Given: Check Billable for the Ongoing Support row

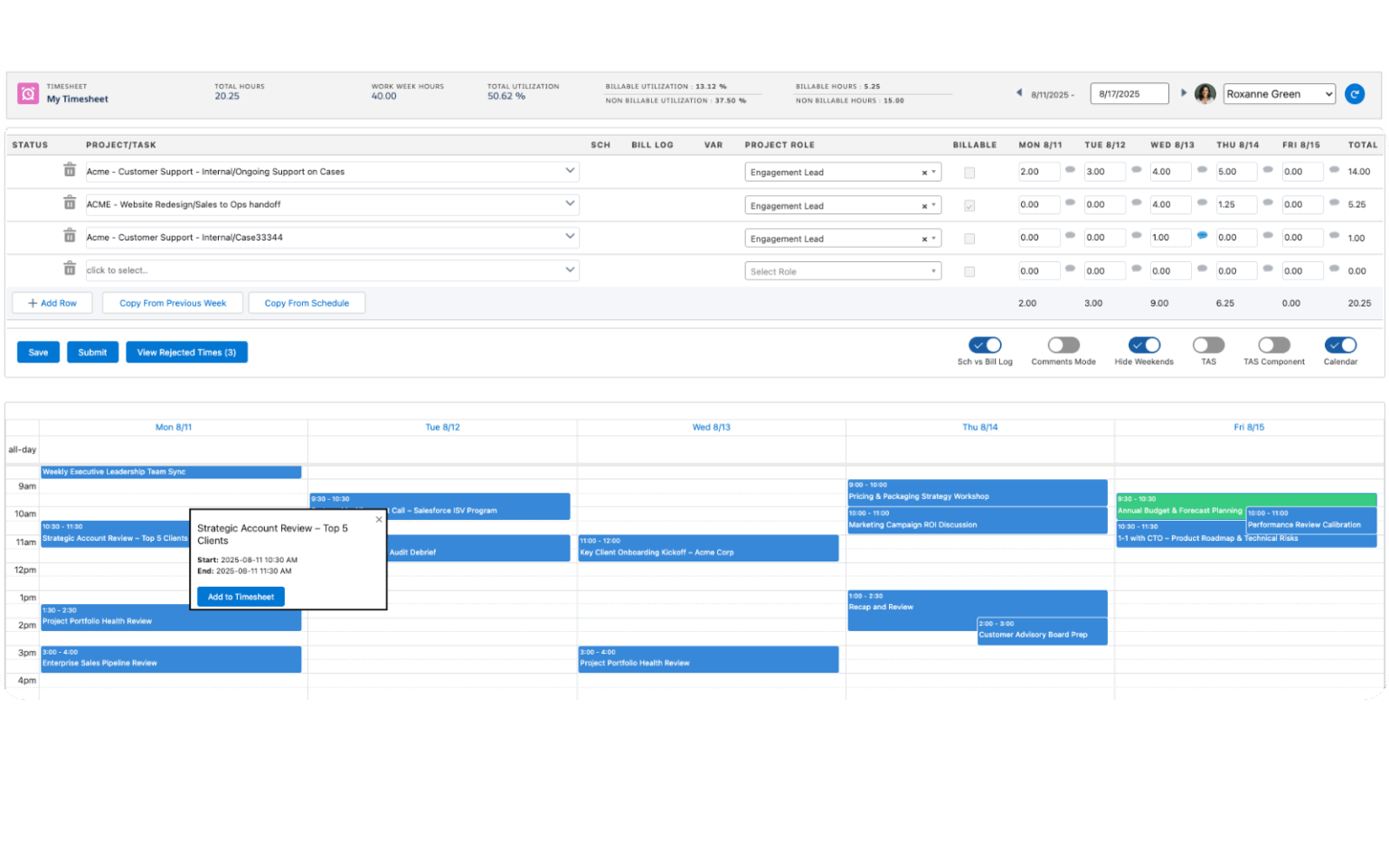Looking at the screenshot, I should coord(969,171).
